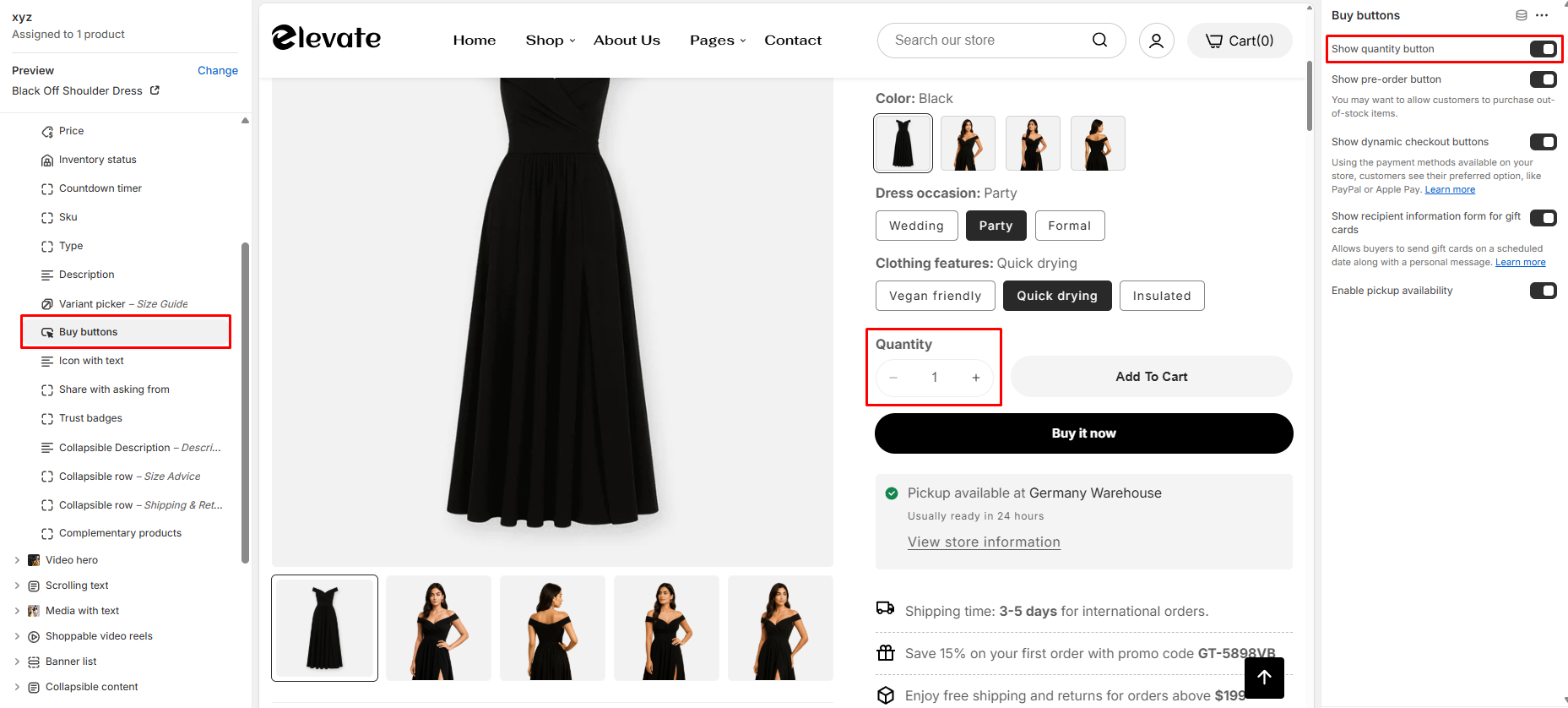Open the Buy buttons more options menu
Viewport: 1568px width, 708px height.
(1542, 15)
